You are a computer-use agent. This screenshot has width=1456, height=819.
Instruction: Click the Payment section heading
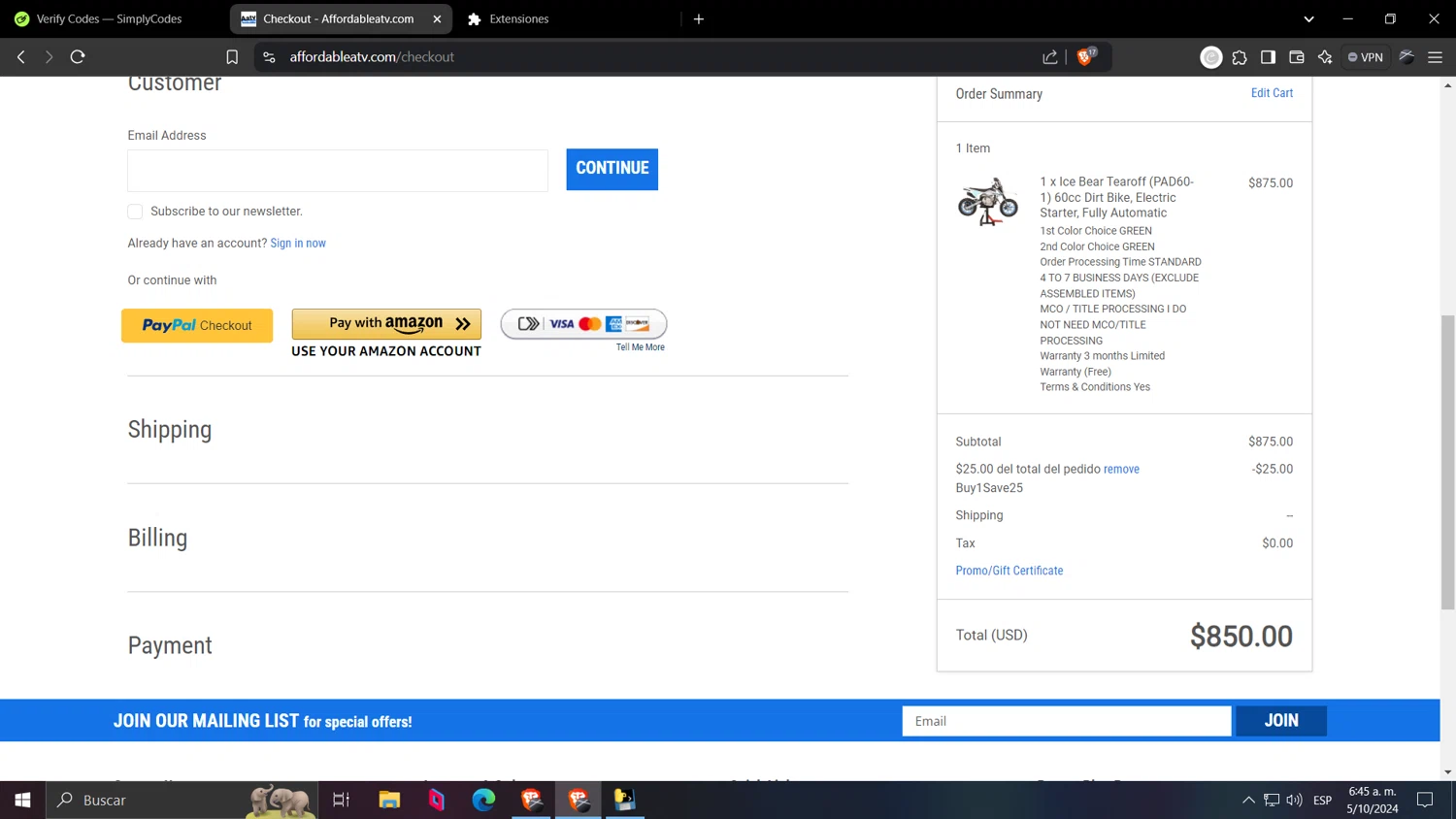[170, 646]
